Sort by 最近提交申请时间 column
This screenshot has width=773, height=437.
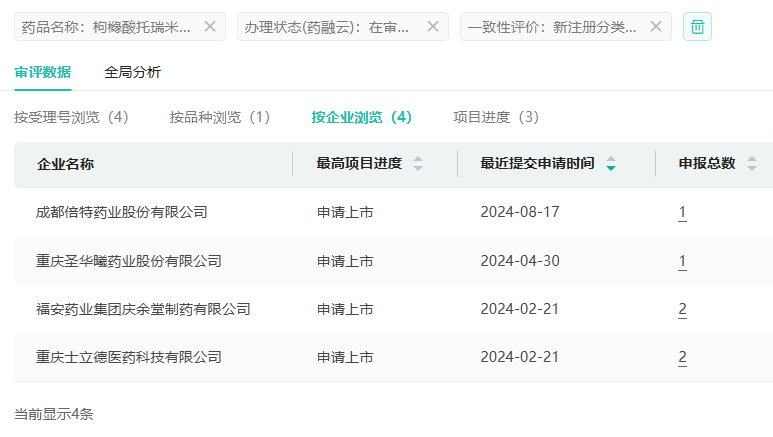611,164
